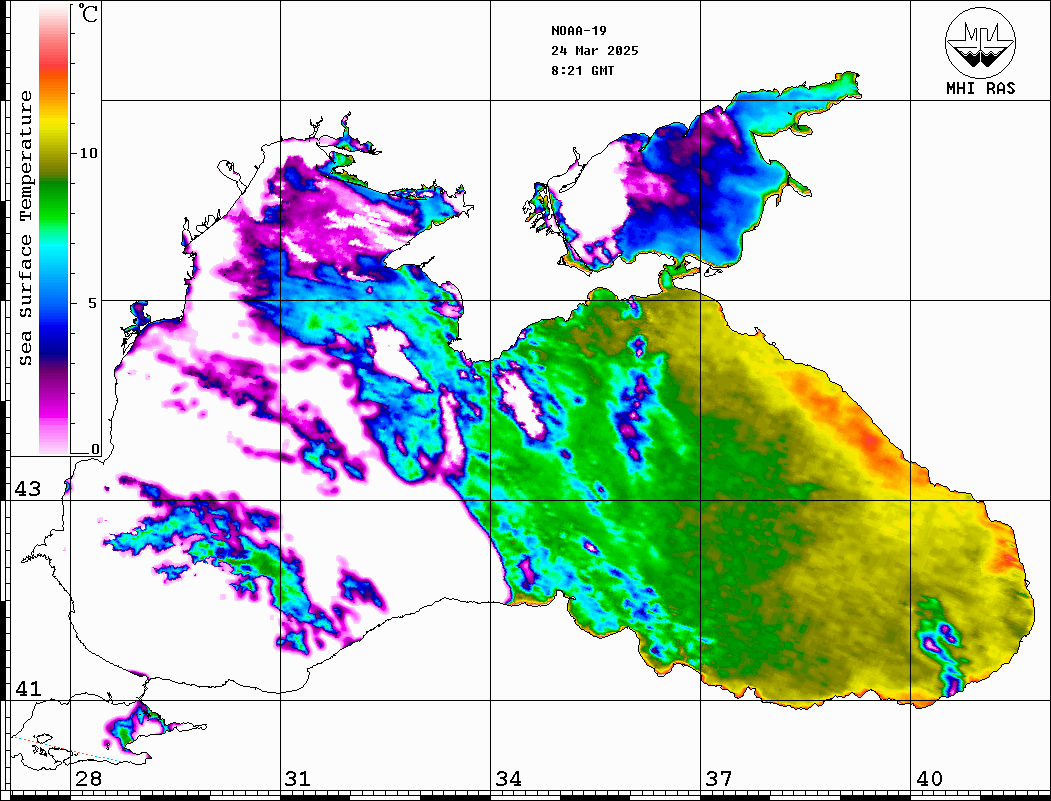Click longitude label 37

(719, 779)
